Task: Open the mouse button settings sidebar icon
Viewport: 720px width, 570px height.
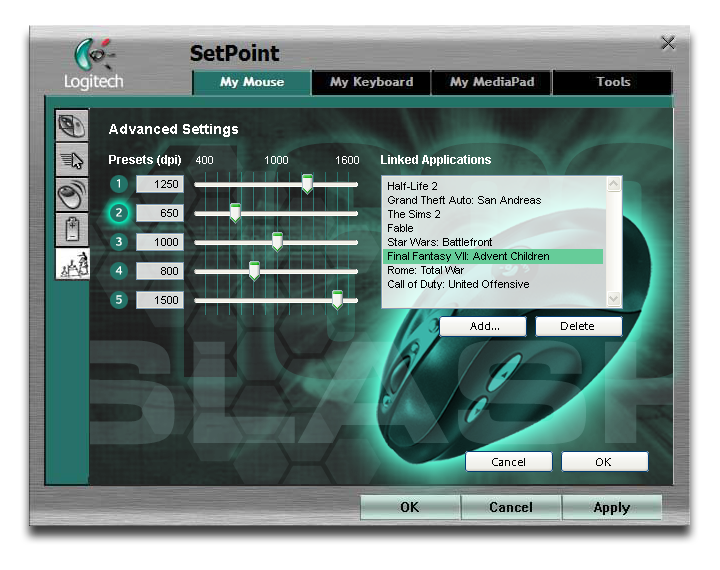Action: coord(72,126)
